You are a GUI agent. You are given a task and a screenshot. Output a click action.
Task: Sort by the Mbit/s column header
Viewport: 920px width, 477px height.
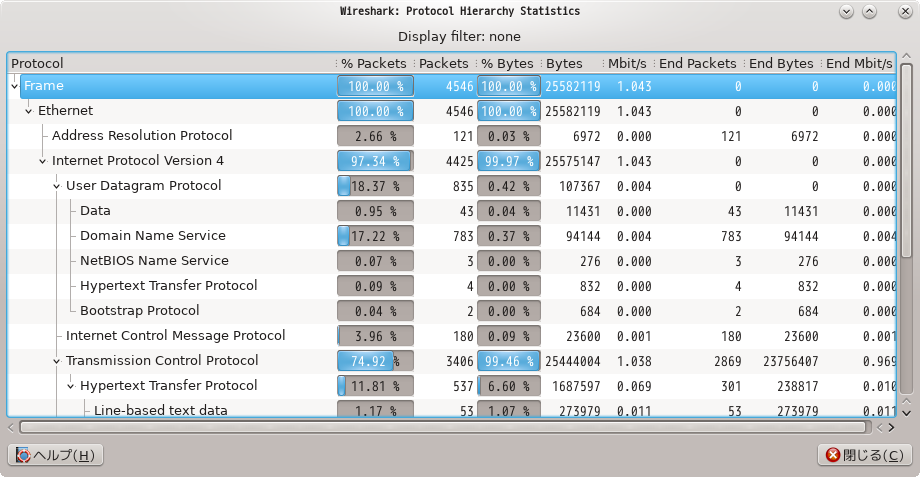[627, 63]
